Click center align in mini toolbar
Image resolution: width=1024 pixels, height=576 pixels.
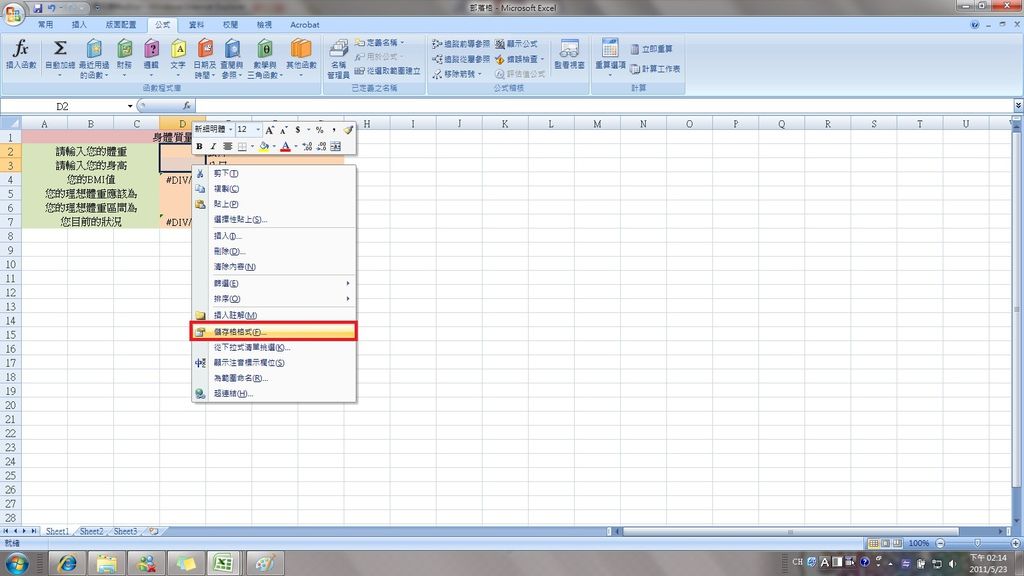coord(227,146)
